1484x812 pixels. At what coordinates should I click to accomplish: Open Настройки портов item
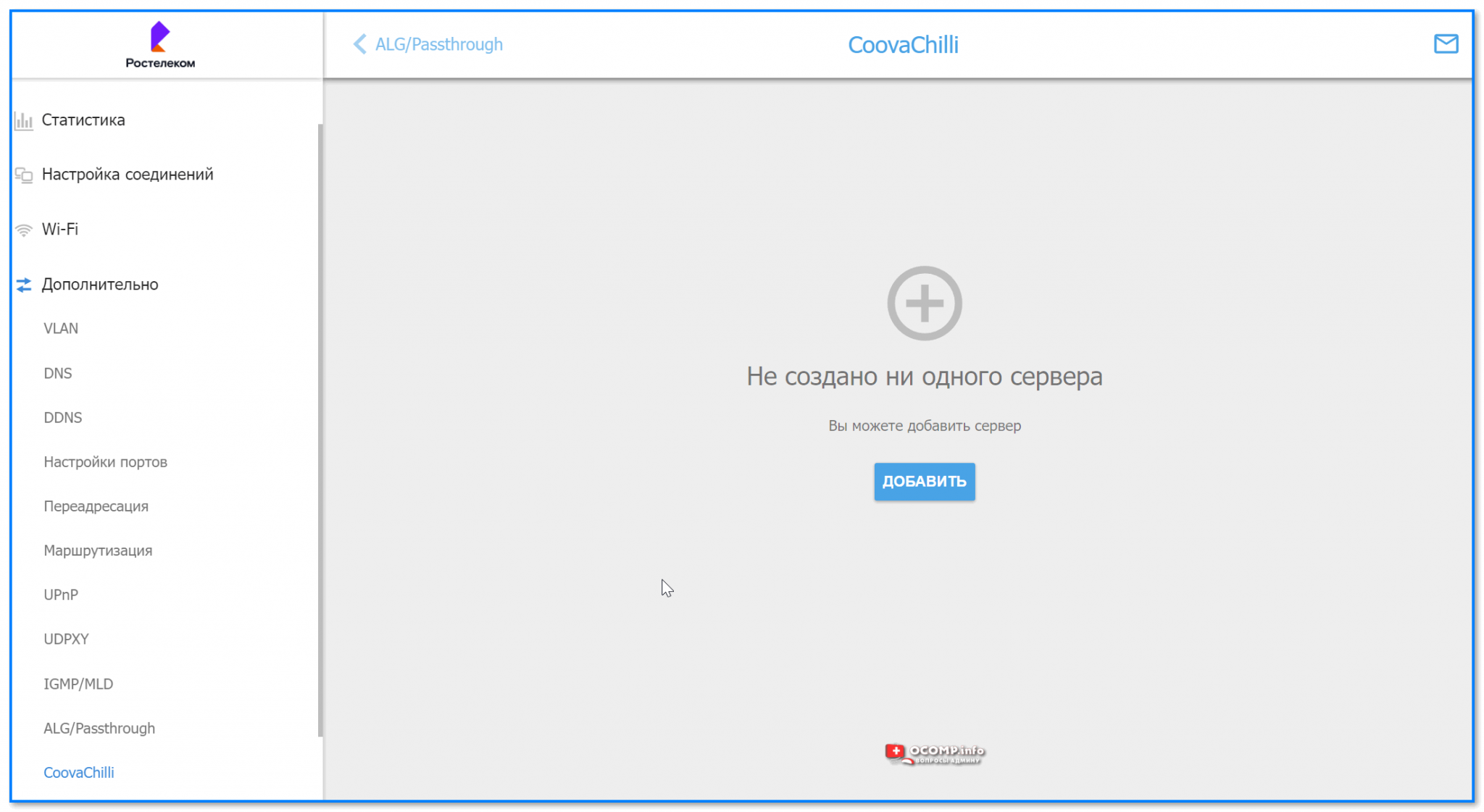(x=105, y=461)
